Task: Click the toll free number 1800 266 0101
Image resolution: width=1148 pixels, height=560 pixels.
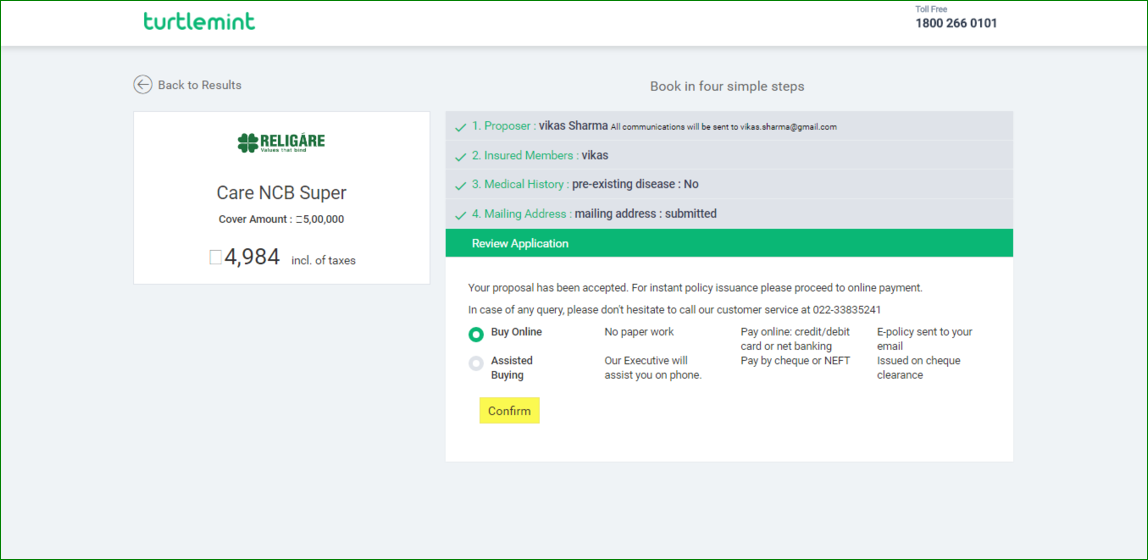Action: 956,23
